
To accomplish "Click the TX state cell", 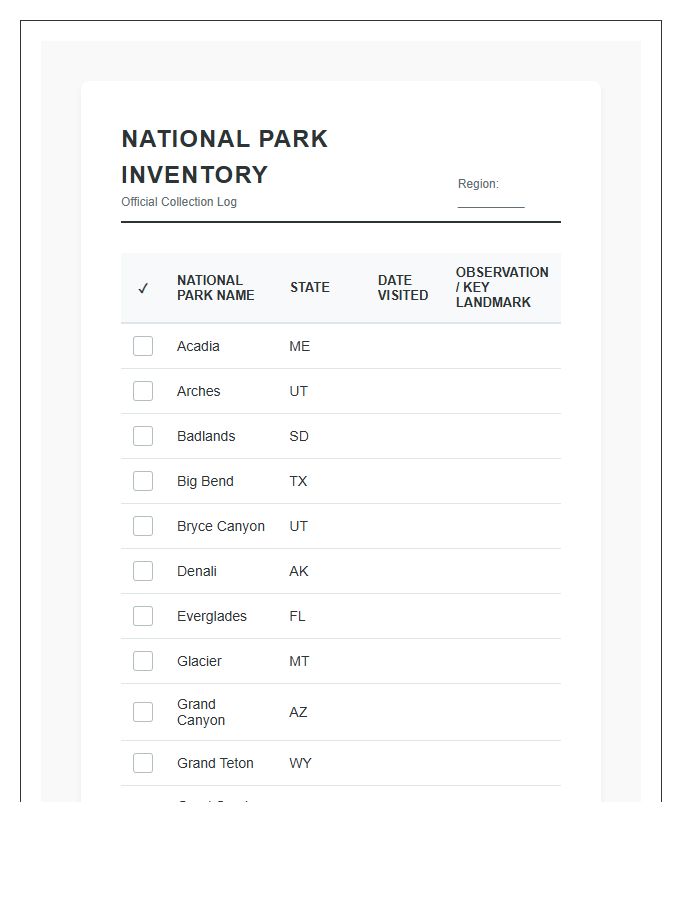I will tap(298, 481).
